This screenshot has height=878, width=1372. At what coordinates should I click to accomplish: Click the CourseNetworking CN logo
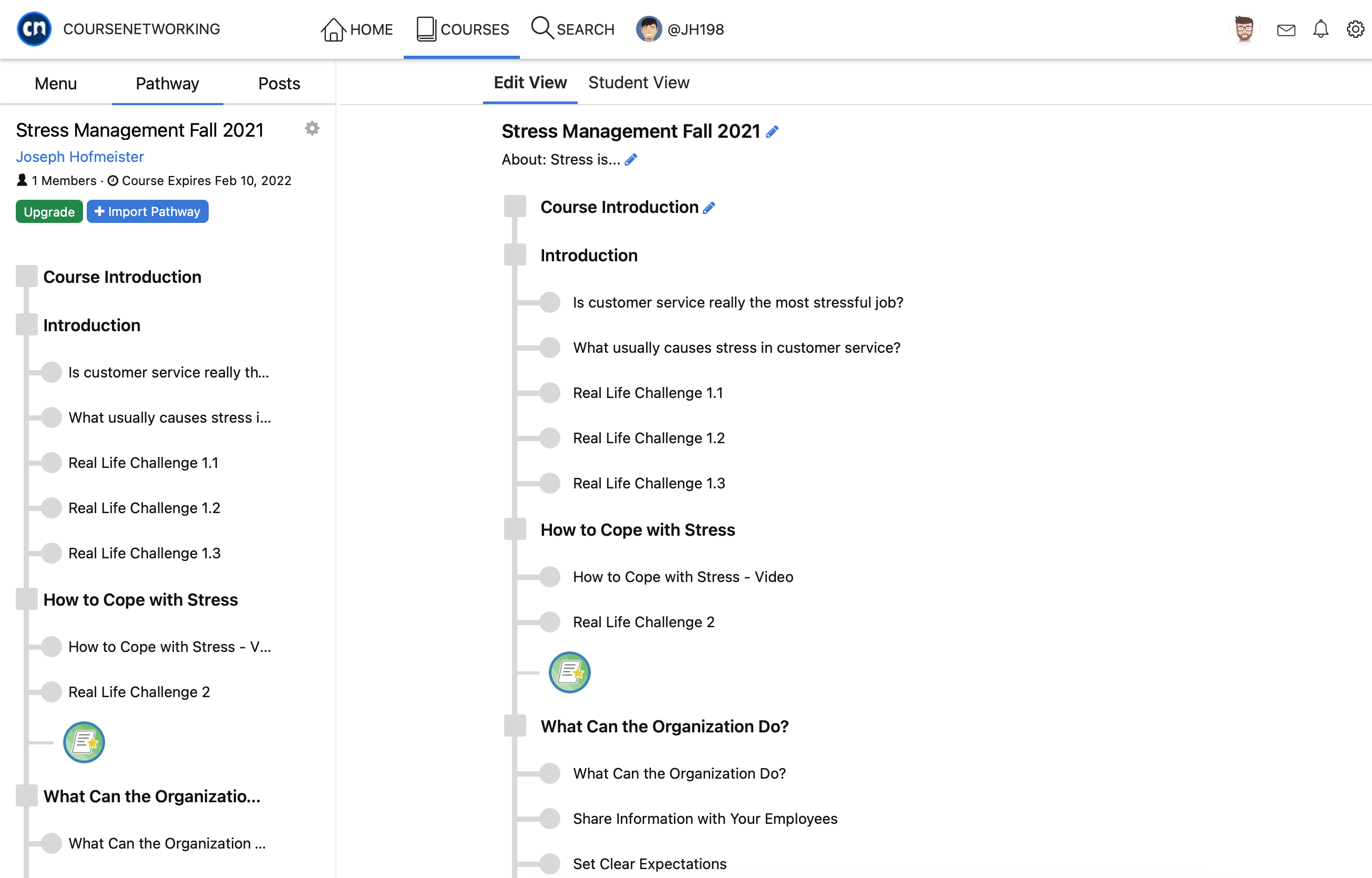[x=34, y=28]
